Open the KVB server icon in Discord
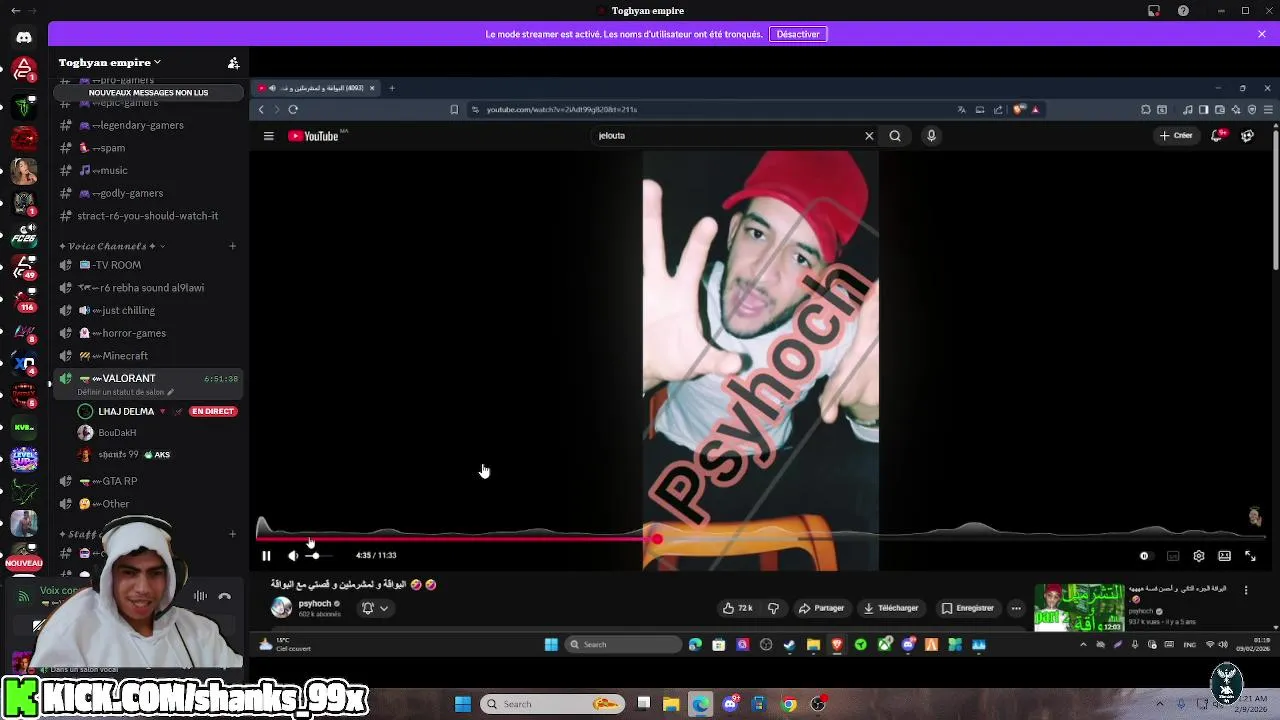 click(24, 427)
